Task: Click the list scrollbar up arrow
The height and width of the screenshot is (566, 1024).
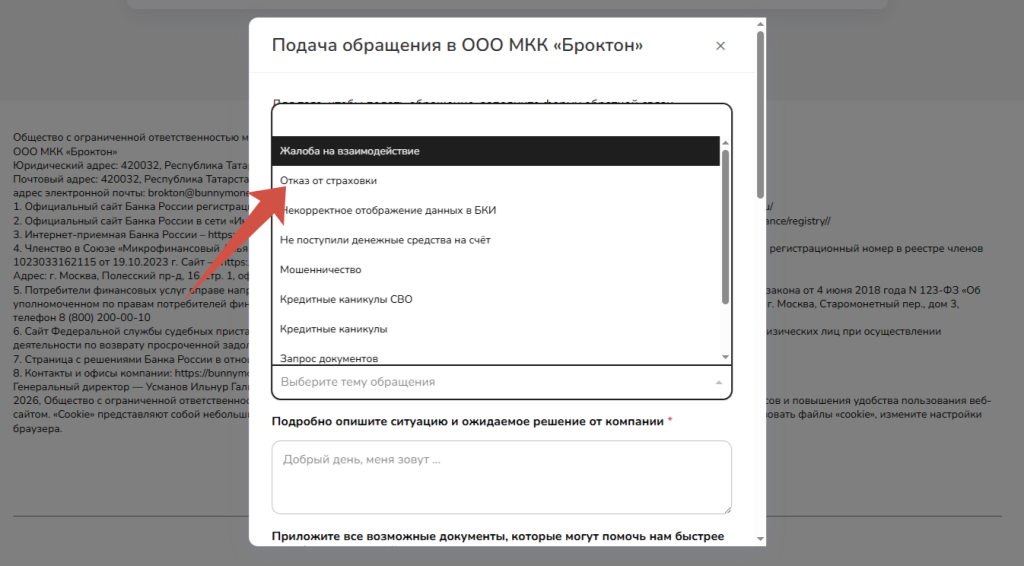Action: (725, 142)
